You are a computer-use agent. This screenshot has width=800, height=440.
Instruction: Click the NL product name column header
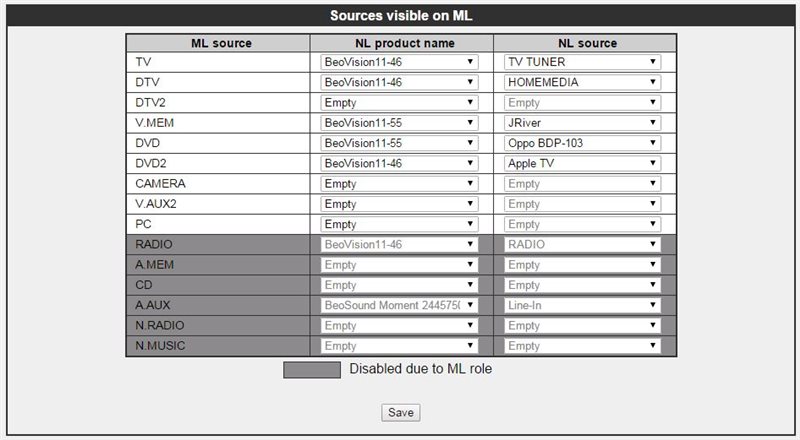tap(404, 43)
